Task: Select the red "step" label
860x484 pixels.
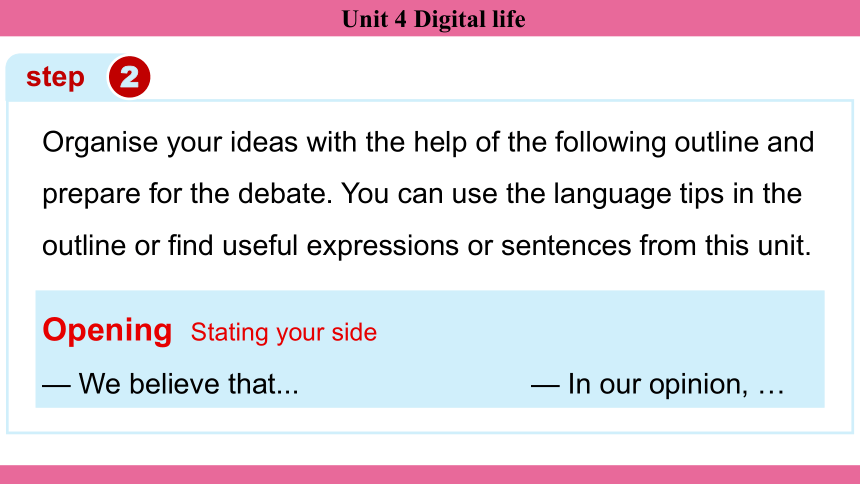Action: (55, 77)
